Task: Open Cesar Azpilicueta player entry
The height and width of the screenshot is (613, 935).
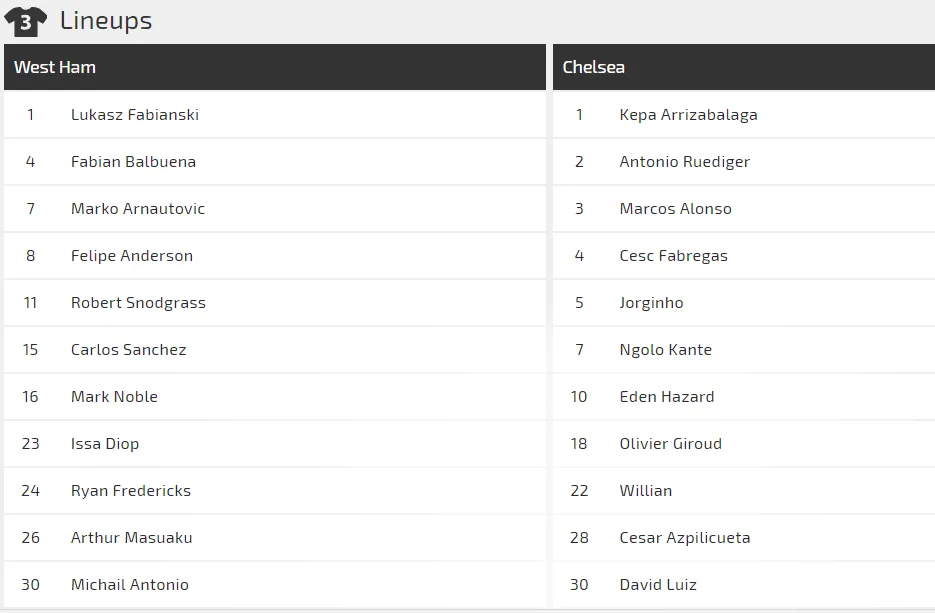Action: coord(685,538)
